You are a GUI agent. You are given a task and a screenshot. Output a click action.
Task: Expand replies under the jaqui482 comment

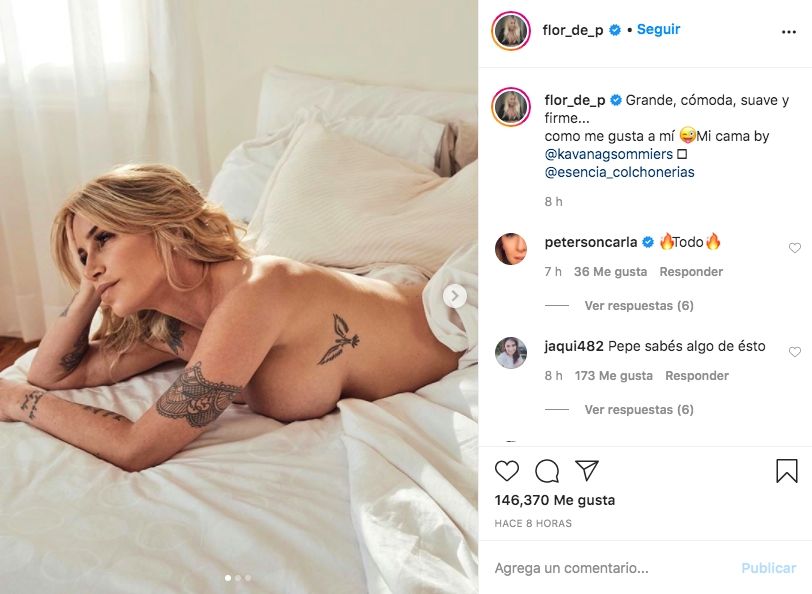point(639,410)
